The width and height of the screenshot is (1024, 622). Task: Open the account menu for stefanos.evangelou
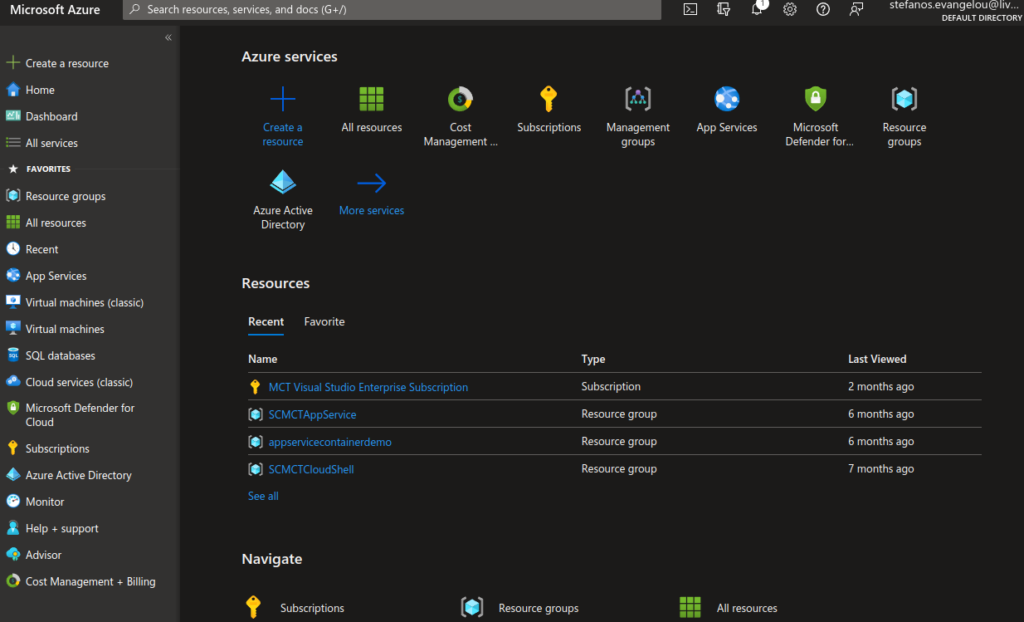[x=956, y=10]
